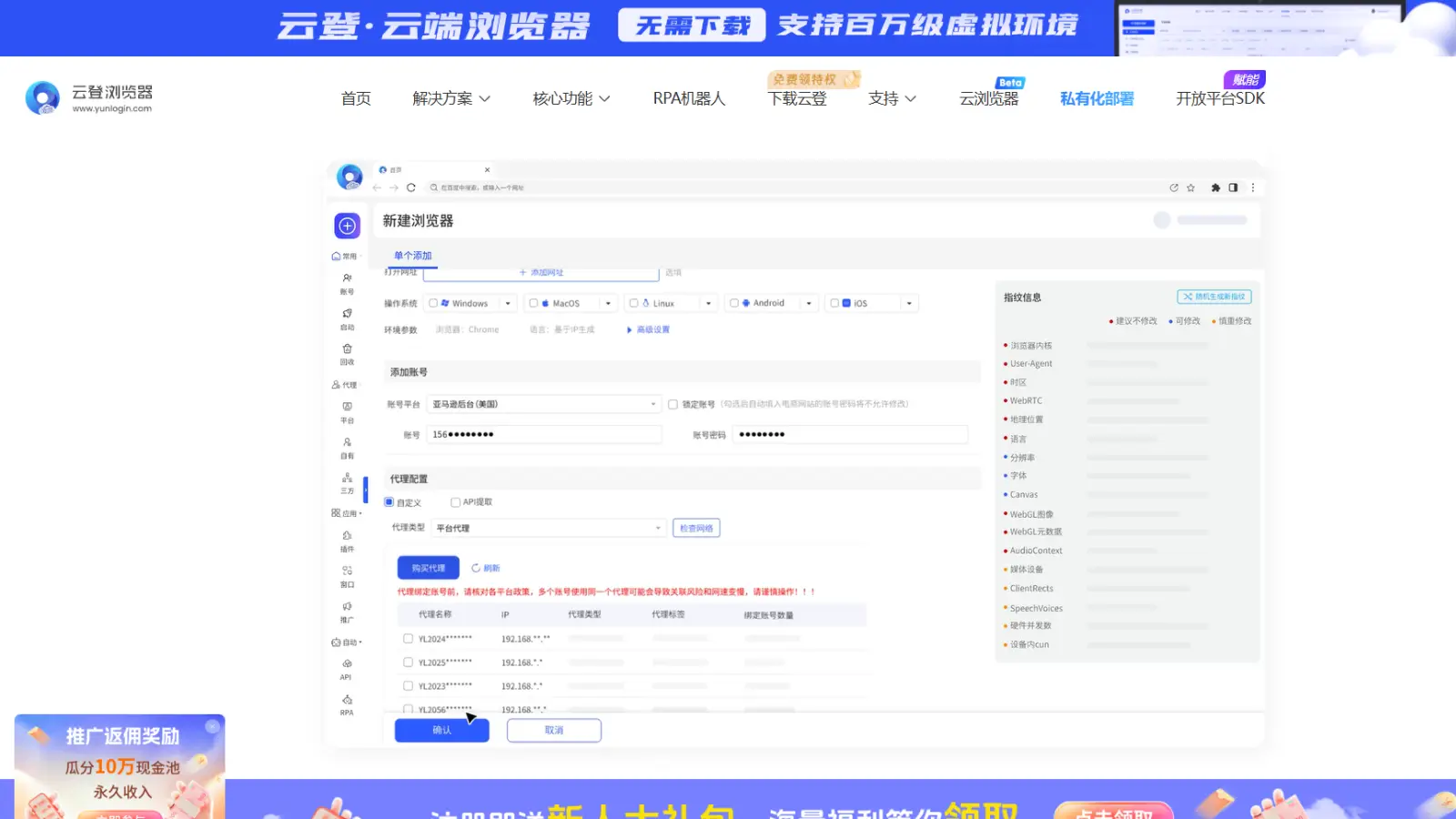
Task: Tick the YL2024 proxy row checkbox
Action: [x=408, y=639]
